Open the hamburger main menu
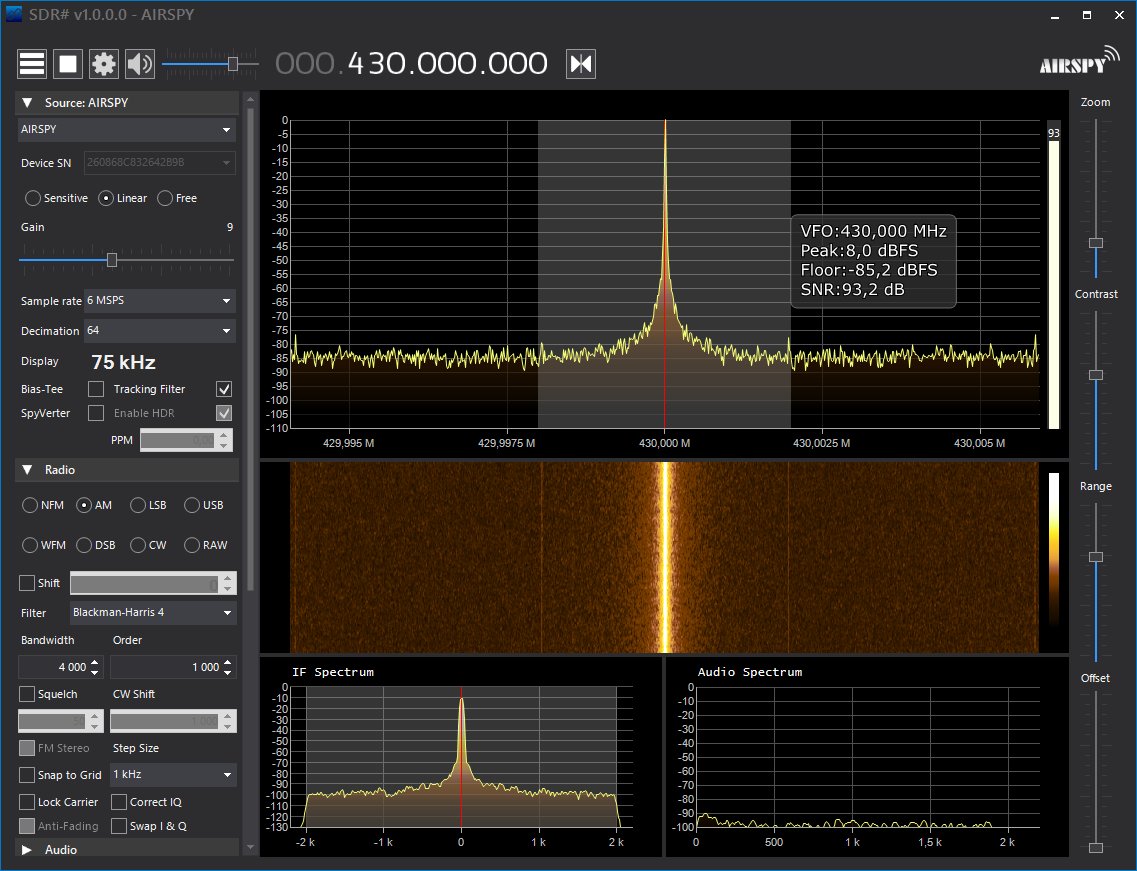Screen dimensions: 1137x871 pos(32,64)
